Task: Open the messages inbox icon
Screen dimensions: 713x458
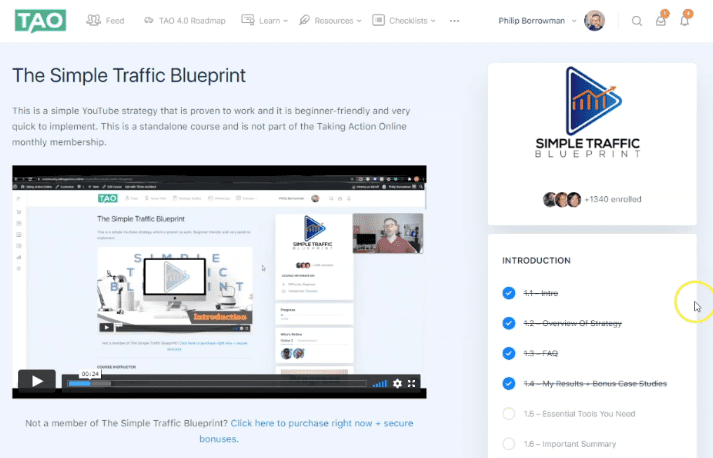Action: [661, 21]
